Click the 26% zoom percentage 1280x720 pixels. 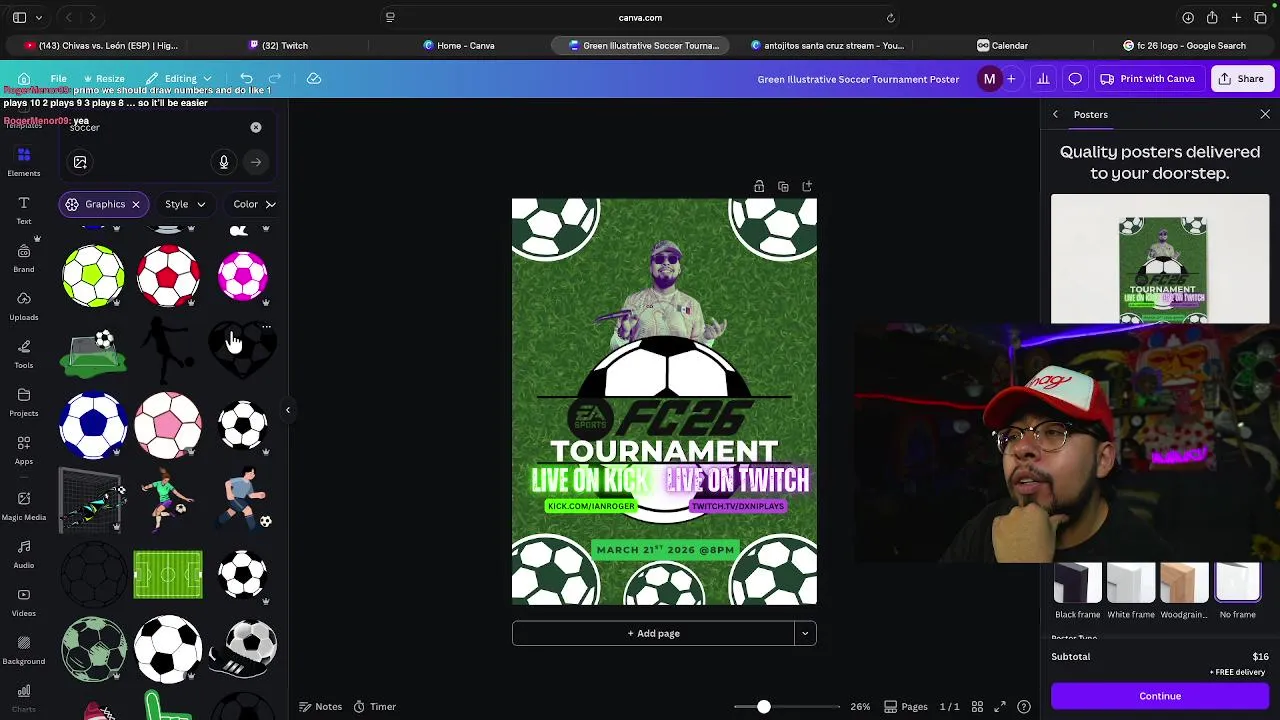(860, 706)
